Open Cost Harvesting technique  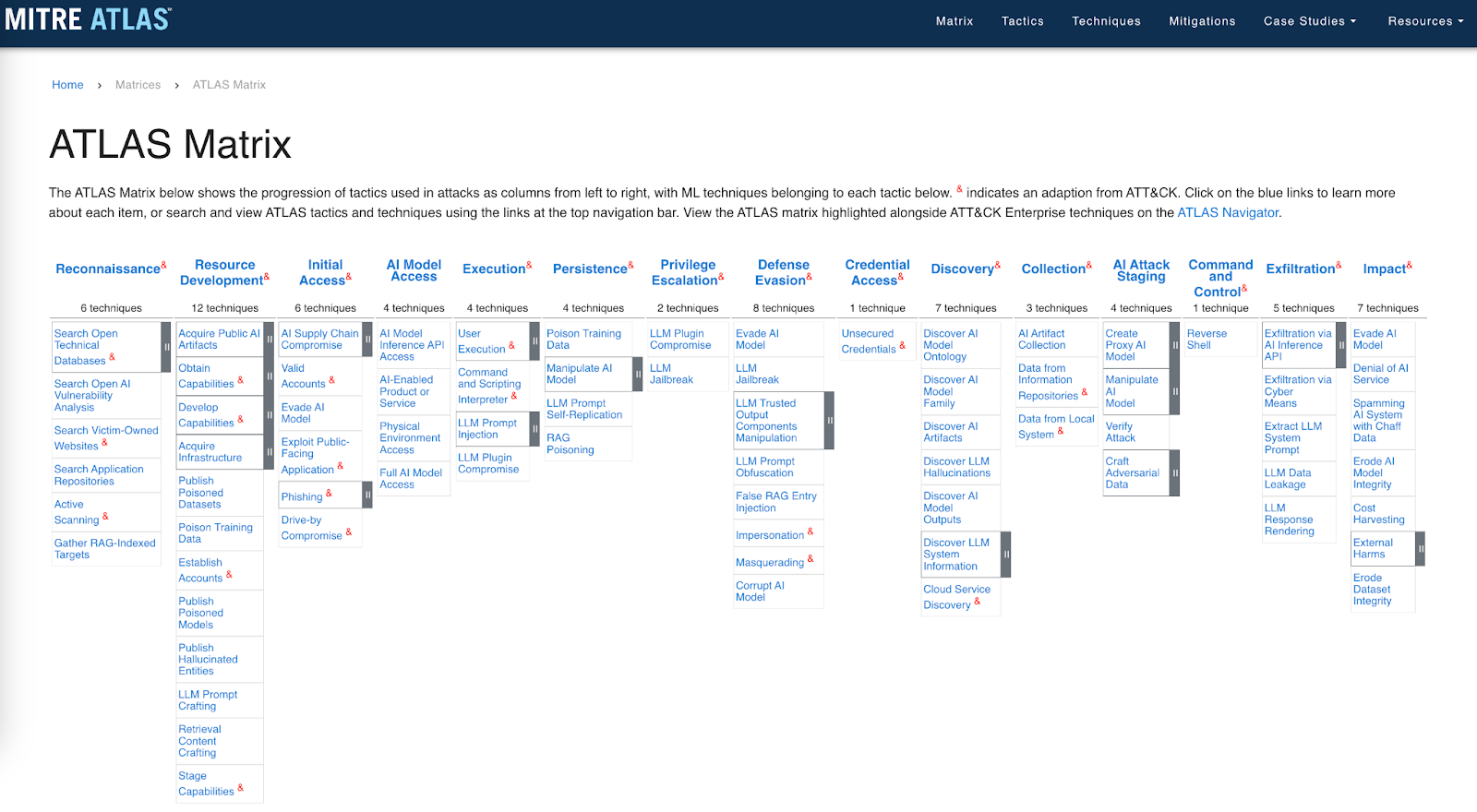coord(1378,514)
